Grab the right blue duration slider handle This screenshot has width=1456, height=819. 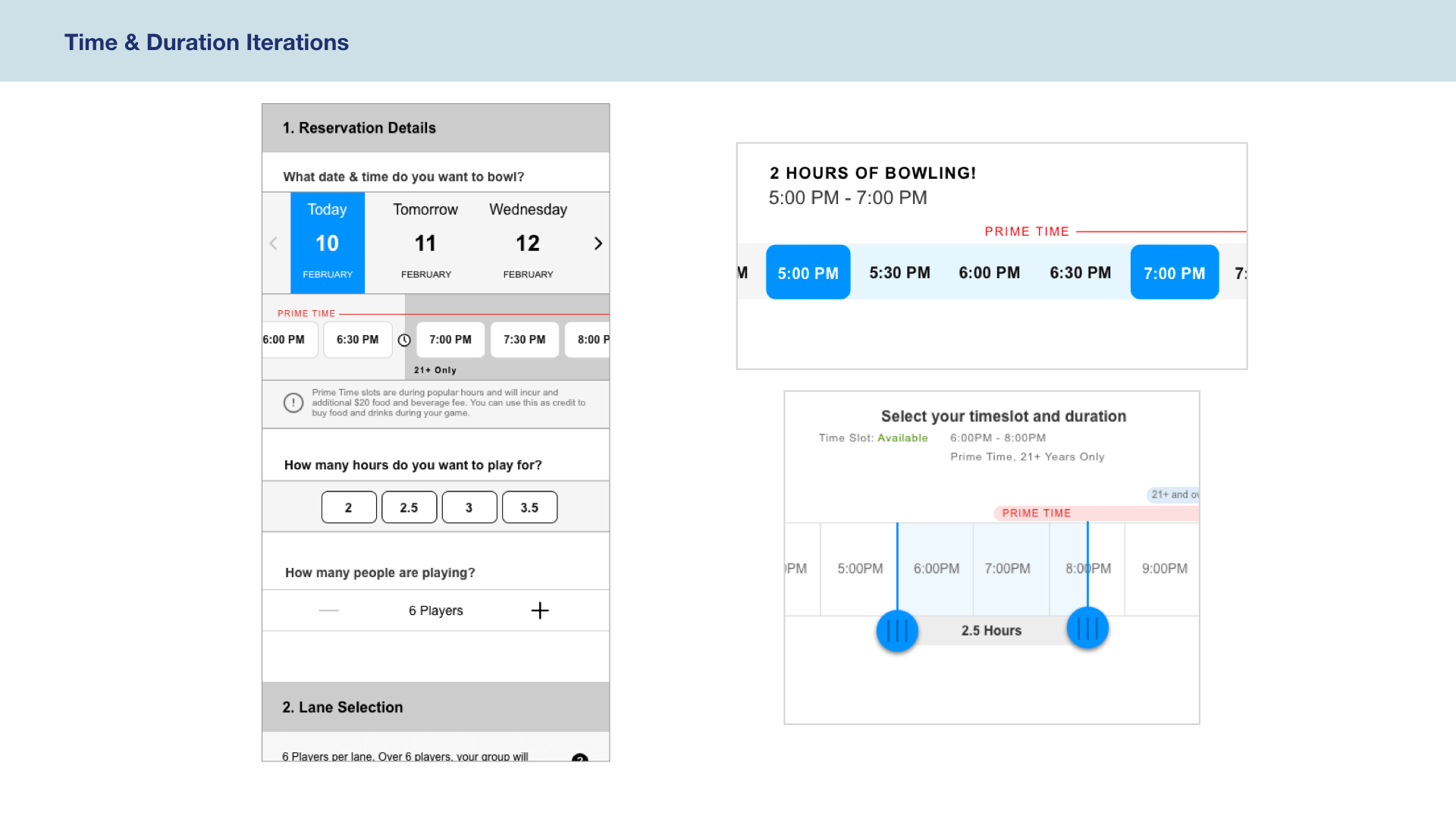click(1087, 628)
